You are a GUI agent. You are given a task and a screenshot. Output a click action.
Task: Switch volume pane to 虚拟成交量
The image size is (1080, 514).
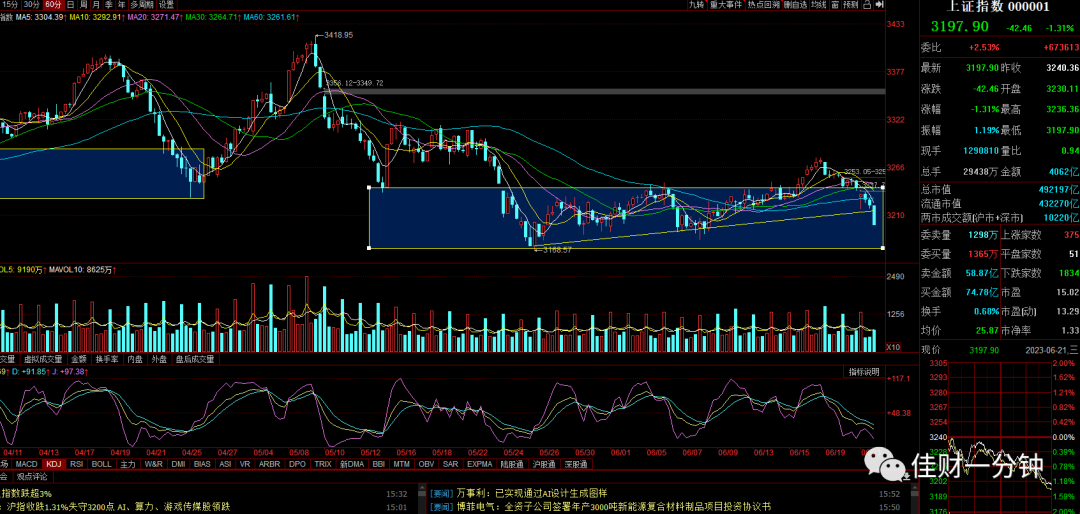(x=43, y=359)
